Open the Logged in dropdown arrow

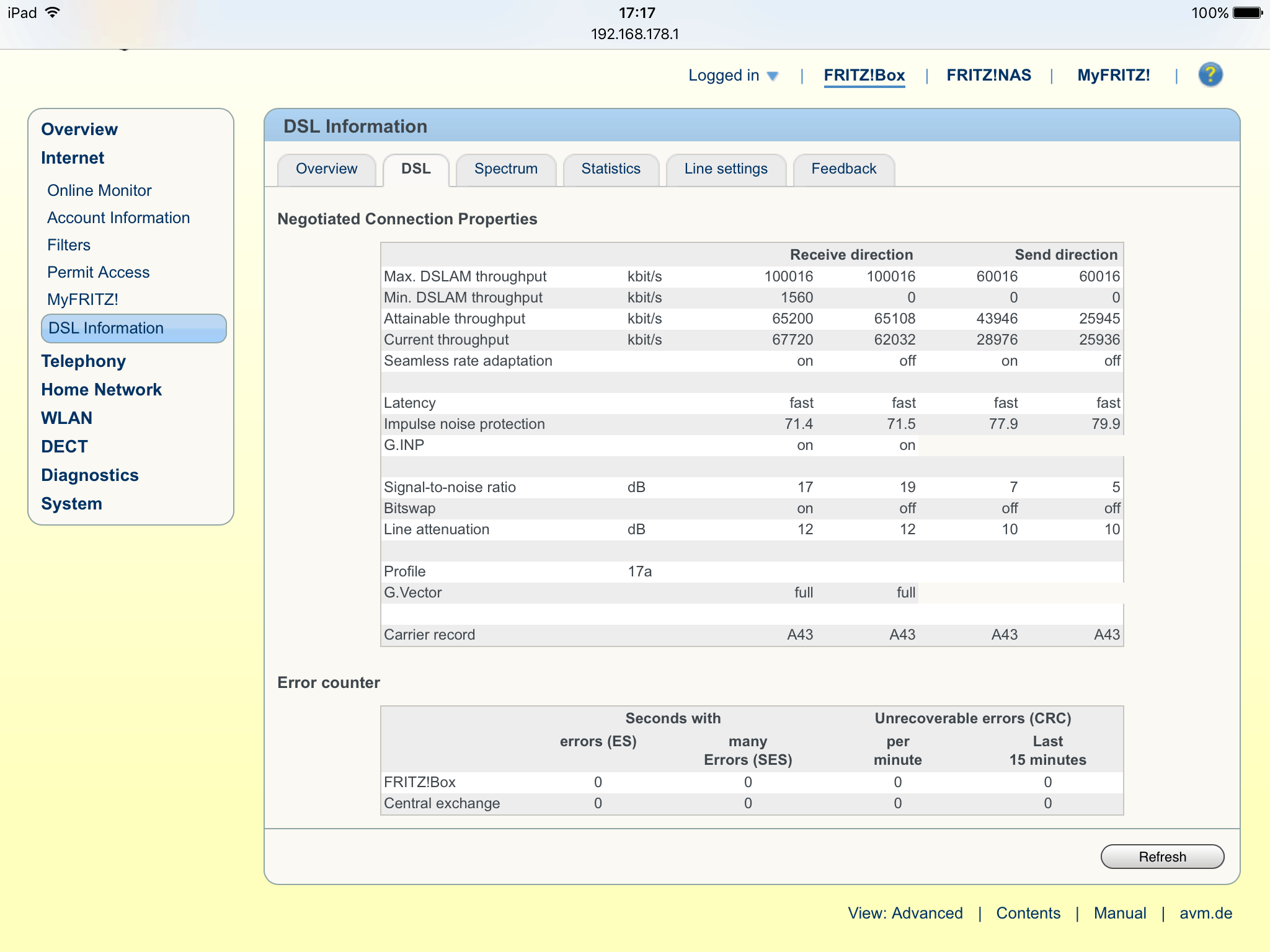(773, 76)
